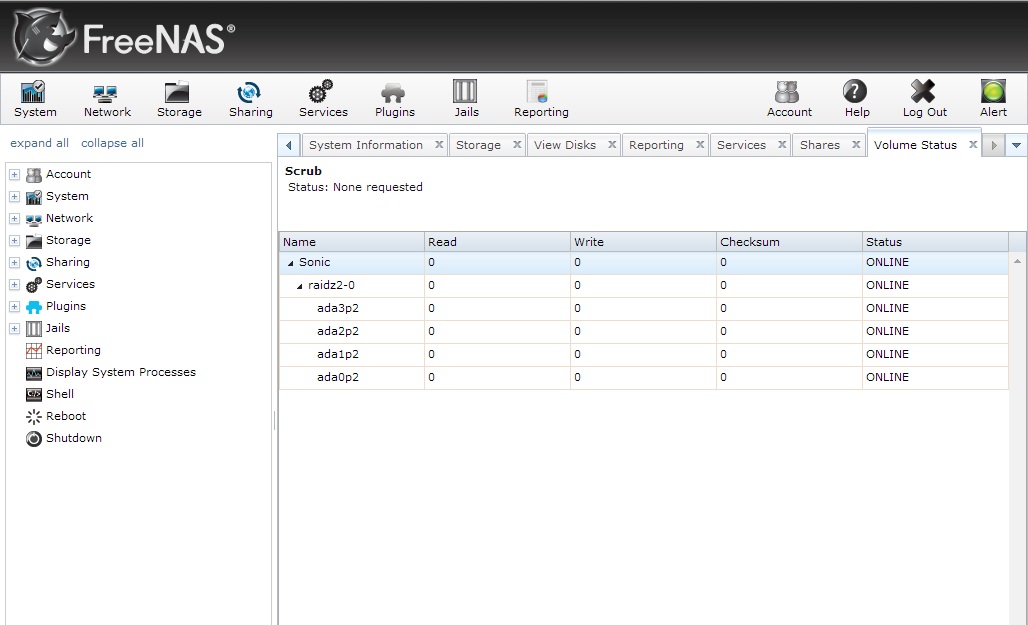Click the expand all link

39,143
